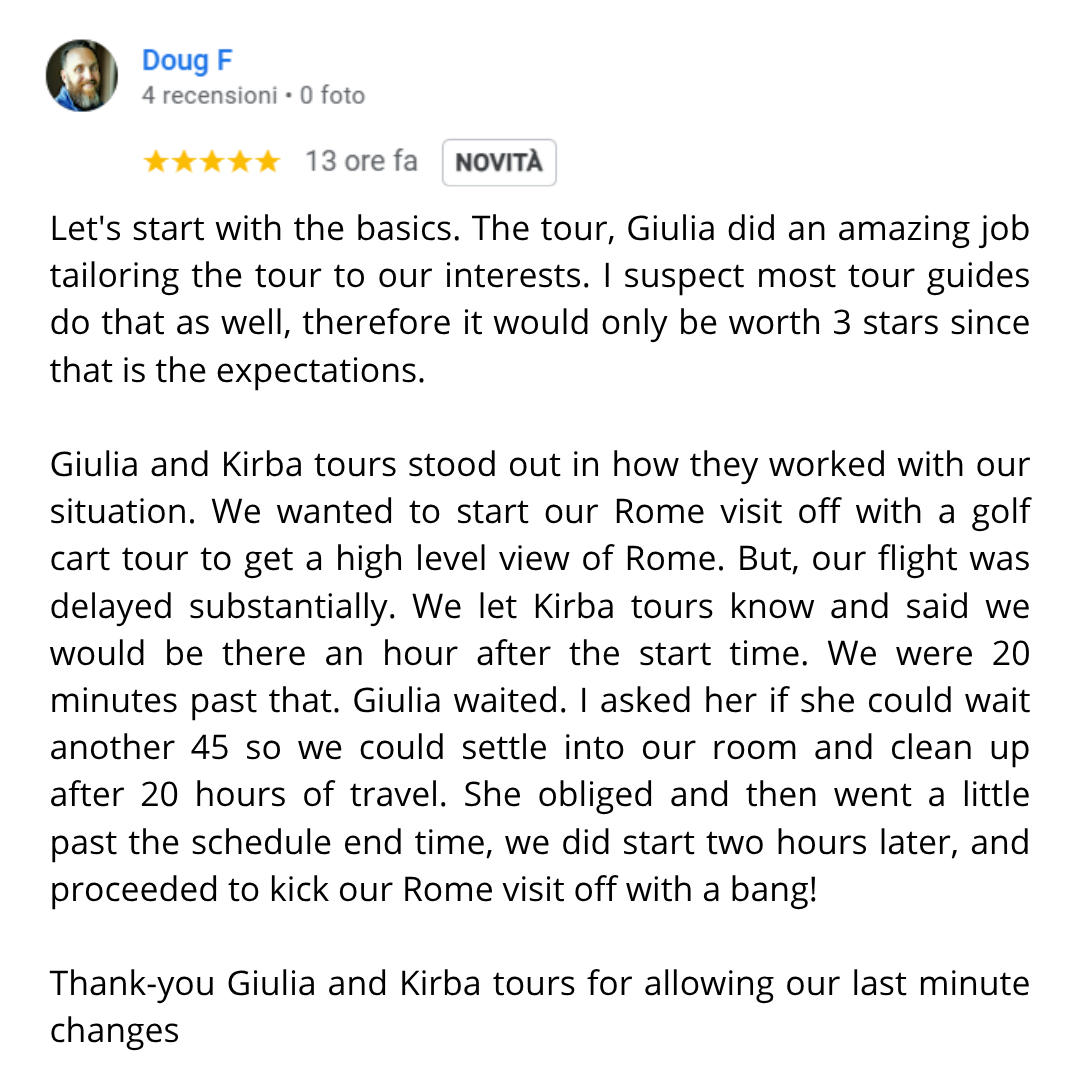Image resolution: width=1080 pixels, height=1080 pixels.
Task: Click the first yellow rating star
Action: pos(156,162)
